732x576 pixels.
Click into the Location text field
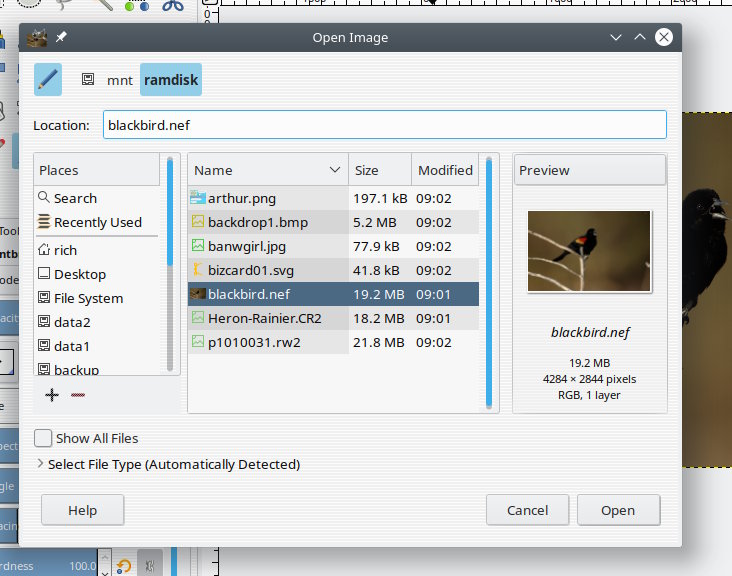[385, 125]
